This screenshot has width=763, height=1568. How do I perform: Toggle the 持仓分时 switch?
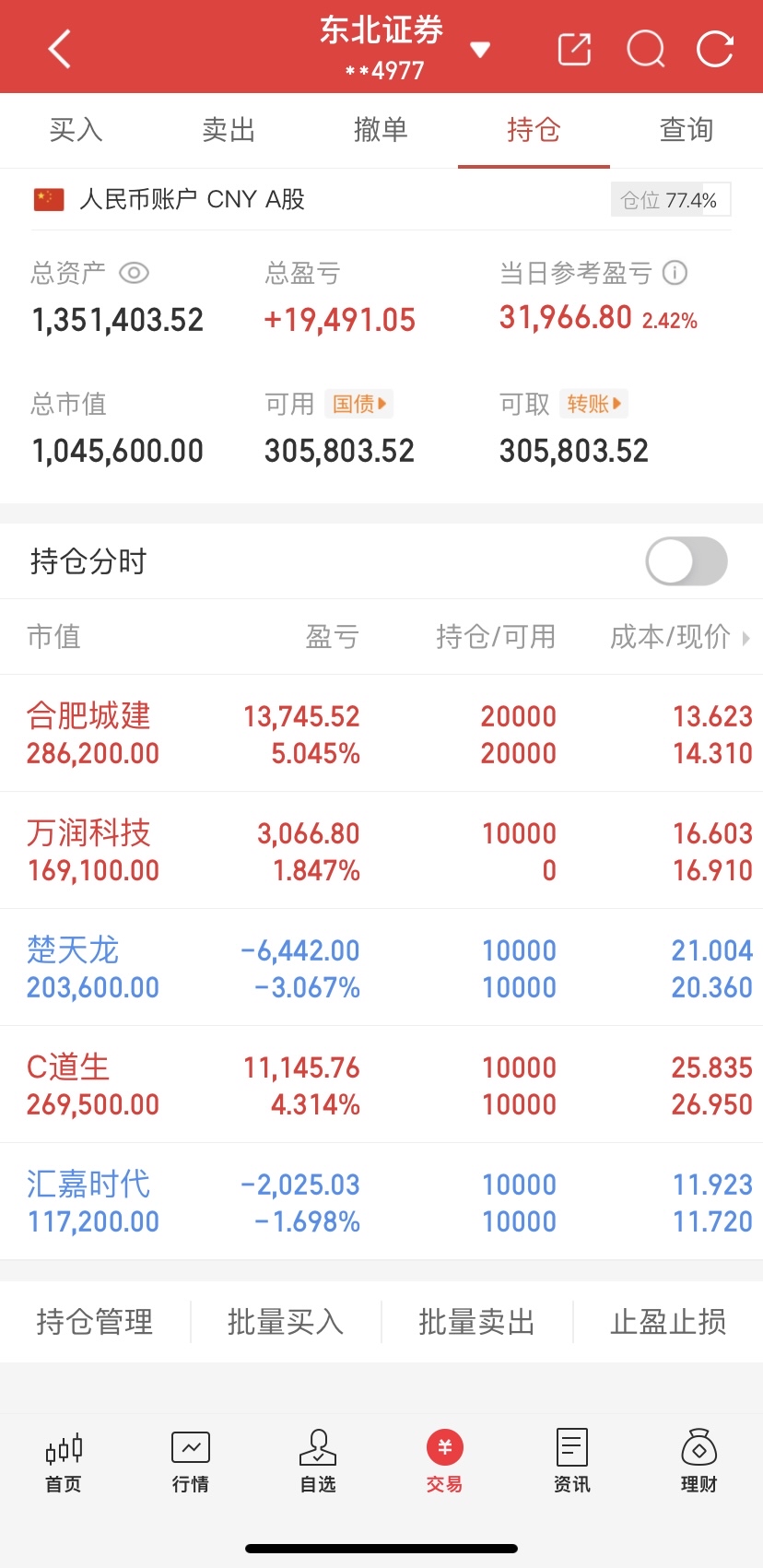[687, 561]
